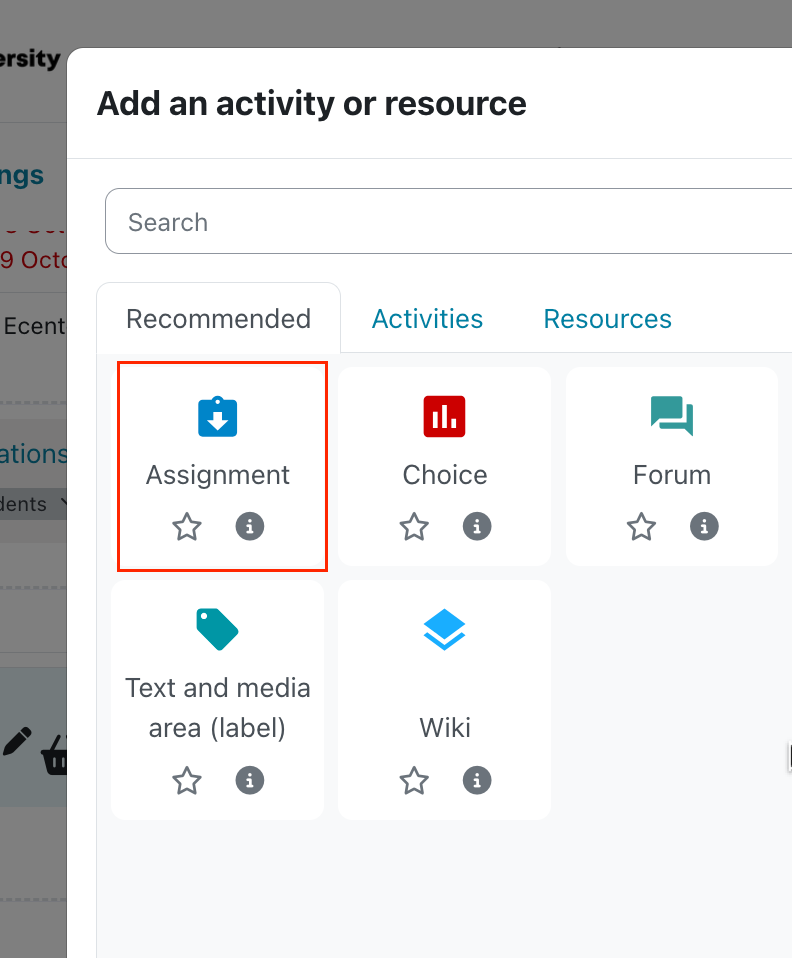The width and height of the screenshot is (792, 958).
Task: Show info for Text and media area
Action: [250, 780]
